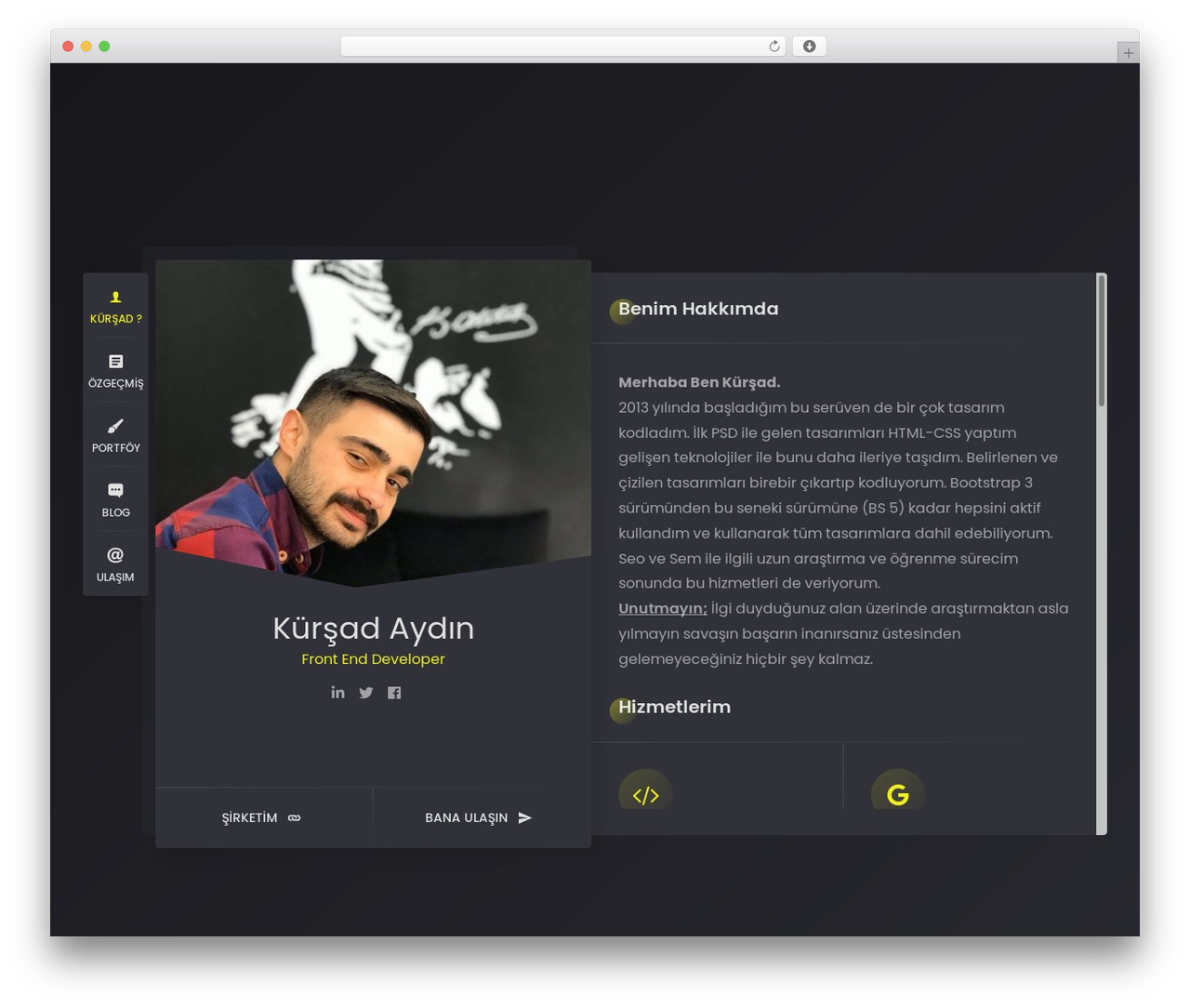
Task: Open the Facebook profile icon
Action: (394, 692)
